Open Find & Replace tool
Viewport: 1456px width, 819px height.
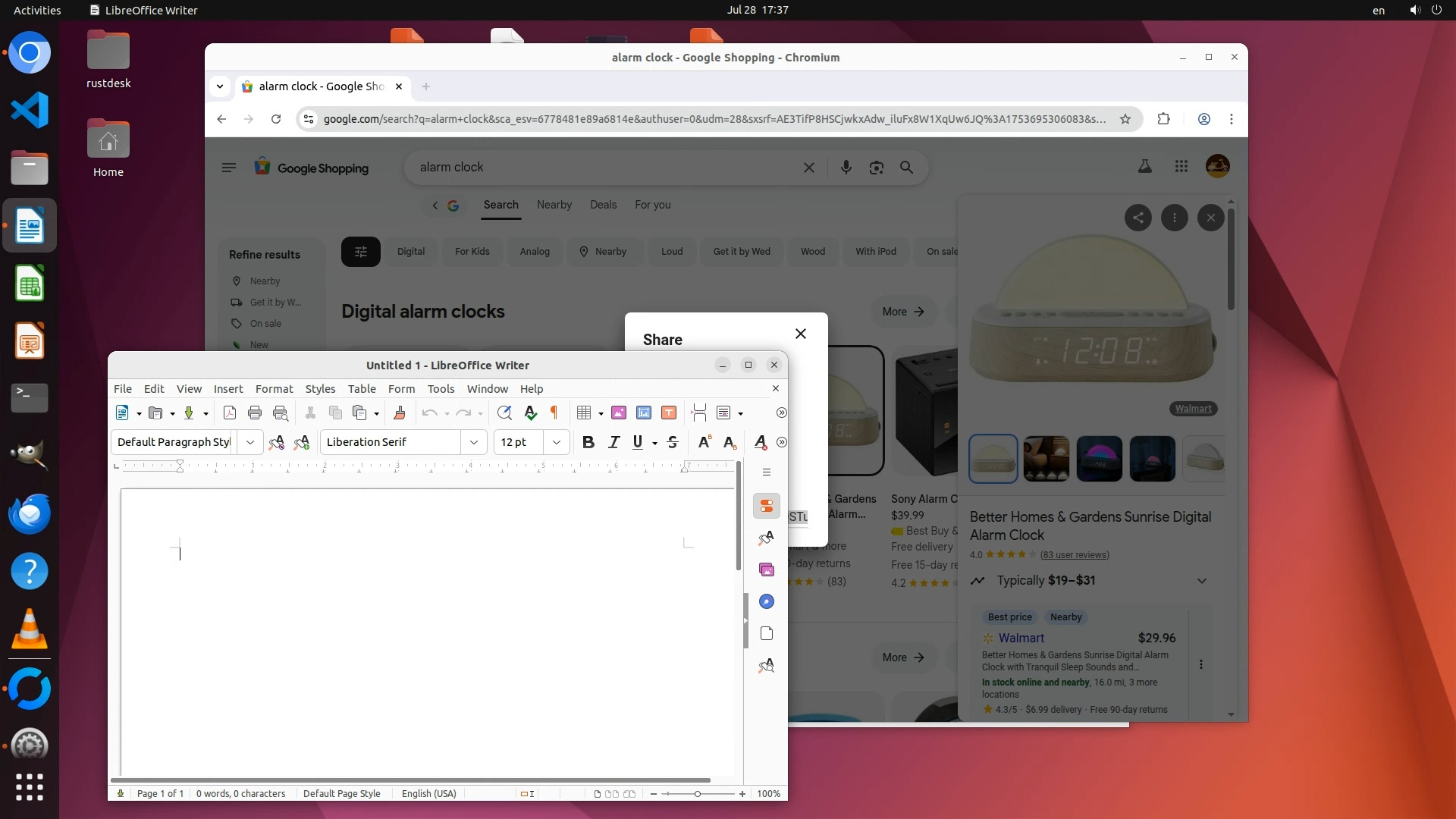(x=504, y=413)
